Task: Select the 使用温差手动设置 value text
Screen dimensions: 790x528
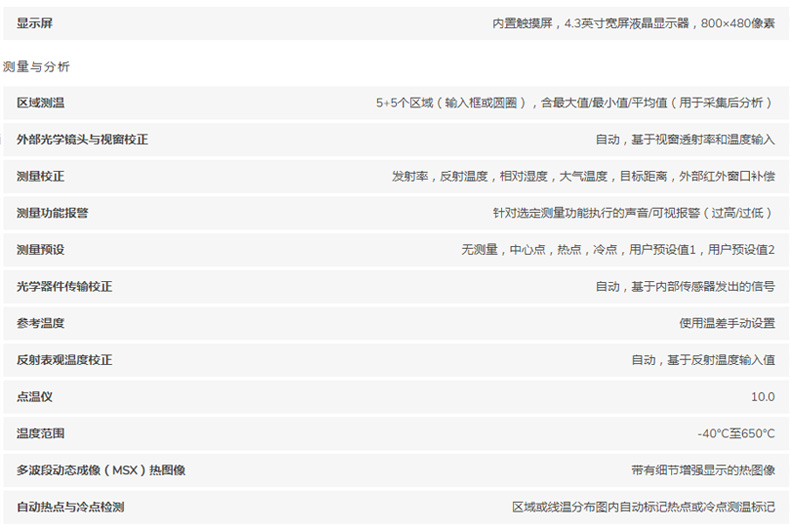Action: pos(726,323)
